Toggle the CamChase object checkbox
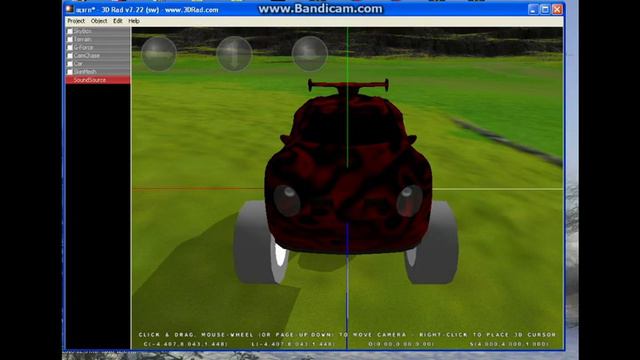Viewport: 640px width, 360px height. click(70, 56)
